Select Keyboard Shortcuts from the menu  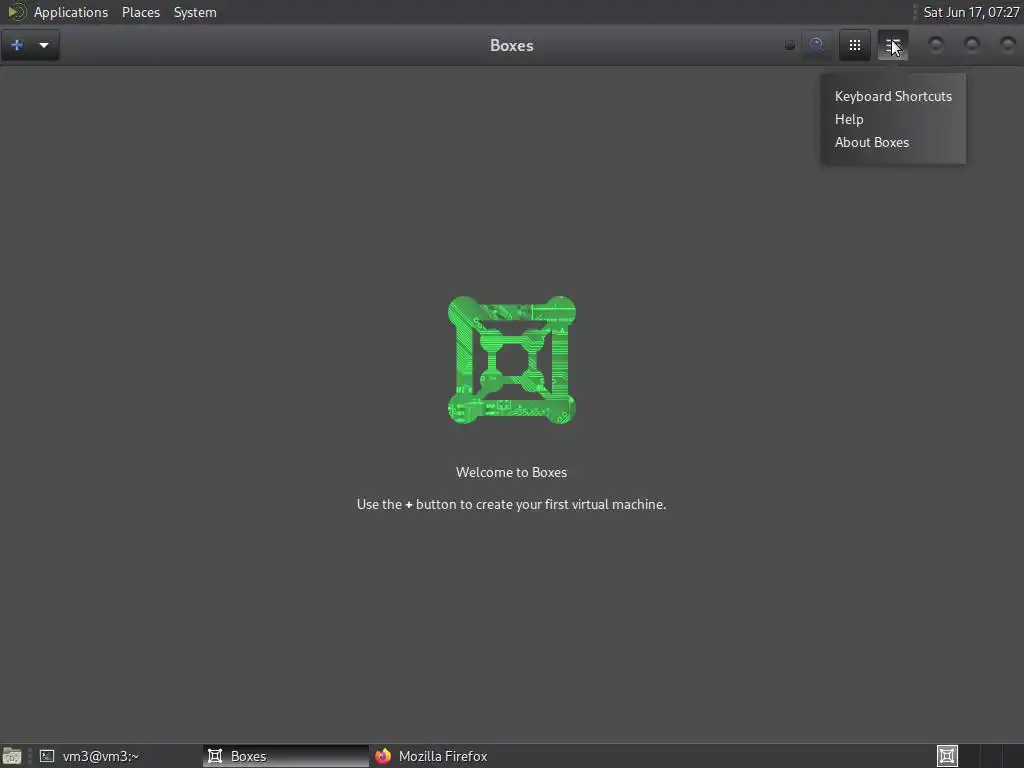tap(893, 97)
